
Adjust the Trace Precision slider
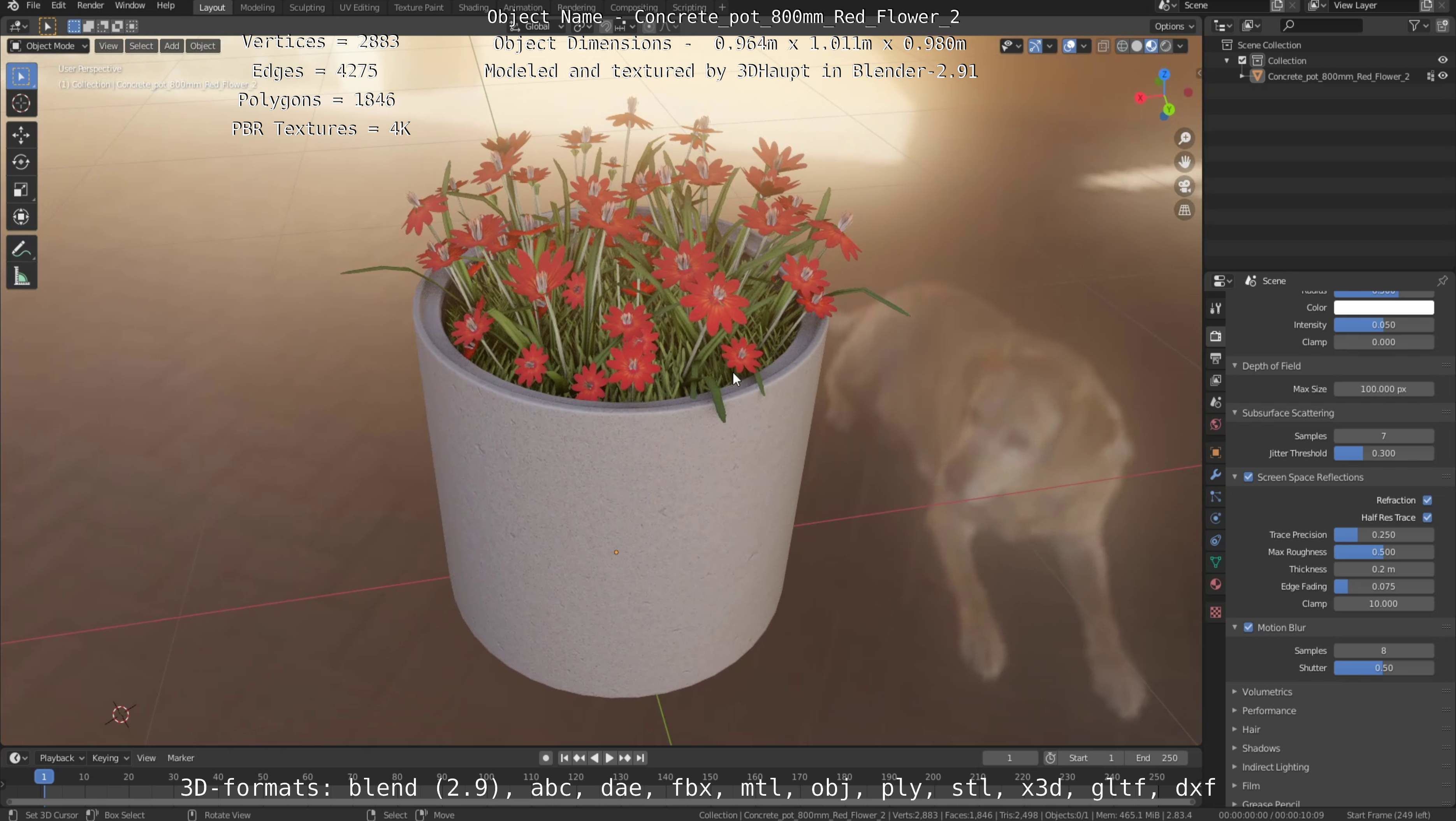(1384, 534)
